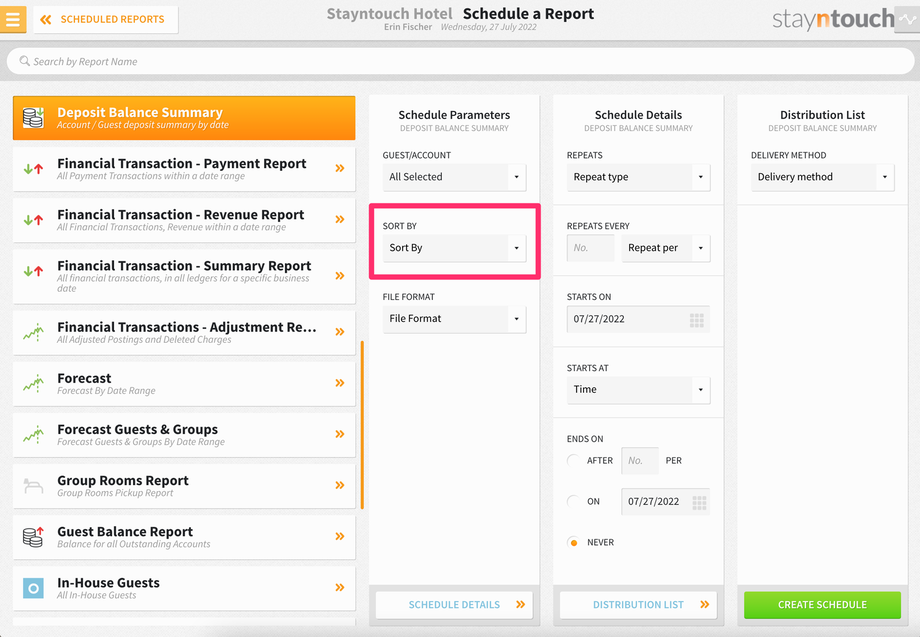
Task: Open the Ends On calendar icon
Action: tap(699, 503)
